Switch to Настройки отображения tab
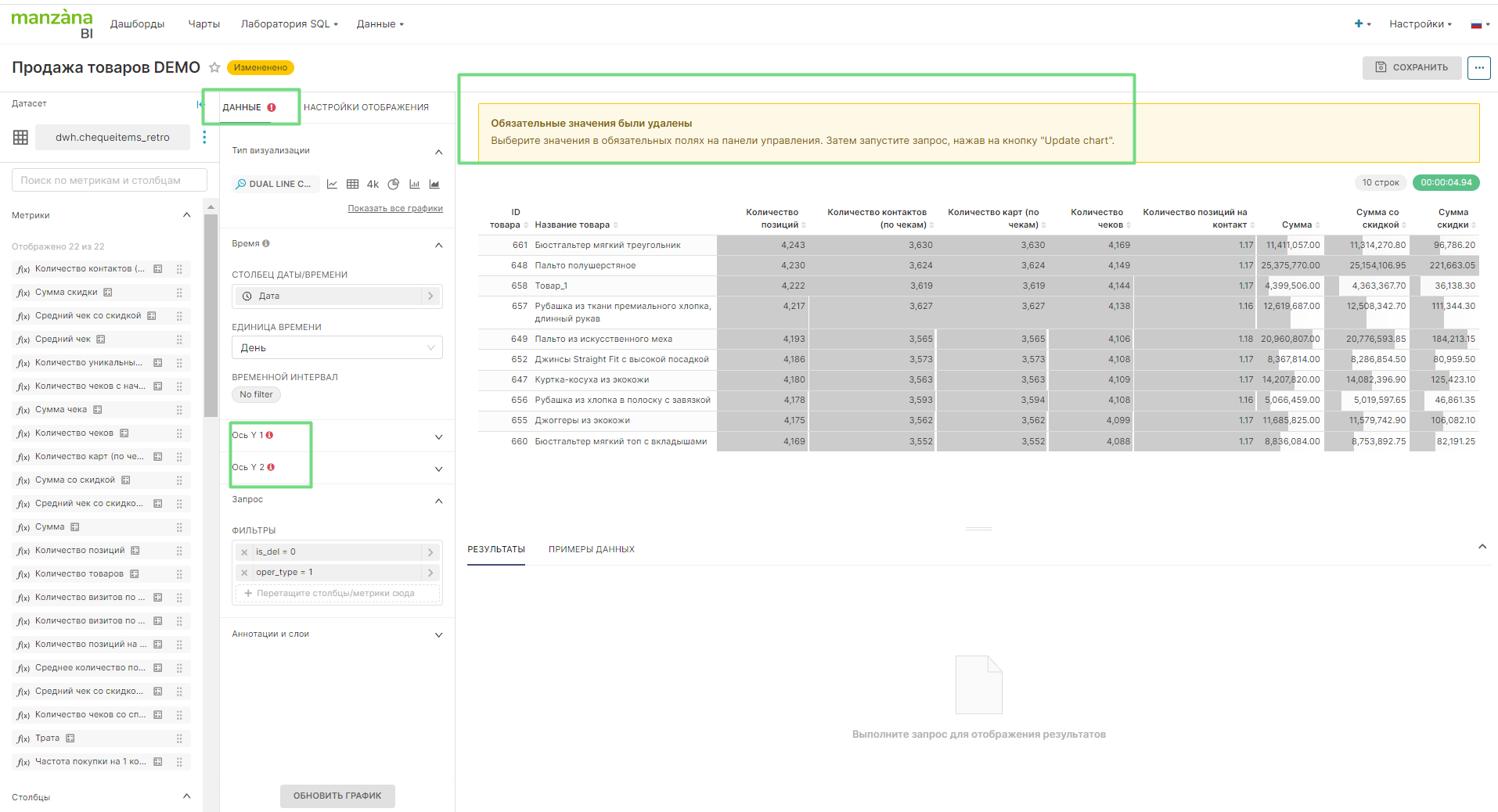Viewport: 1498px width, 812px height. tap(365, 107)
